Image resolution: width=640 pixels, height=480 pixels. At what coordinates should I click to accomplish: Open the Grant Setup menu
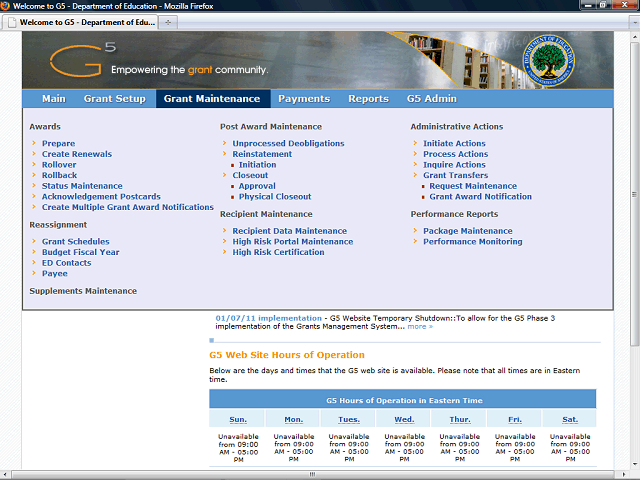[x=114, y=99]
